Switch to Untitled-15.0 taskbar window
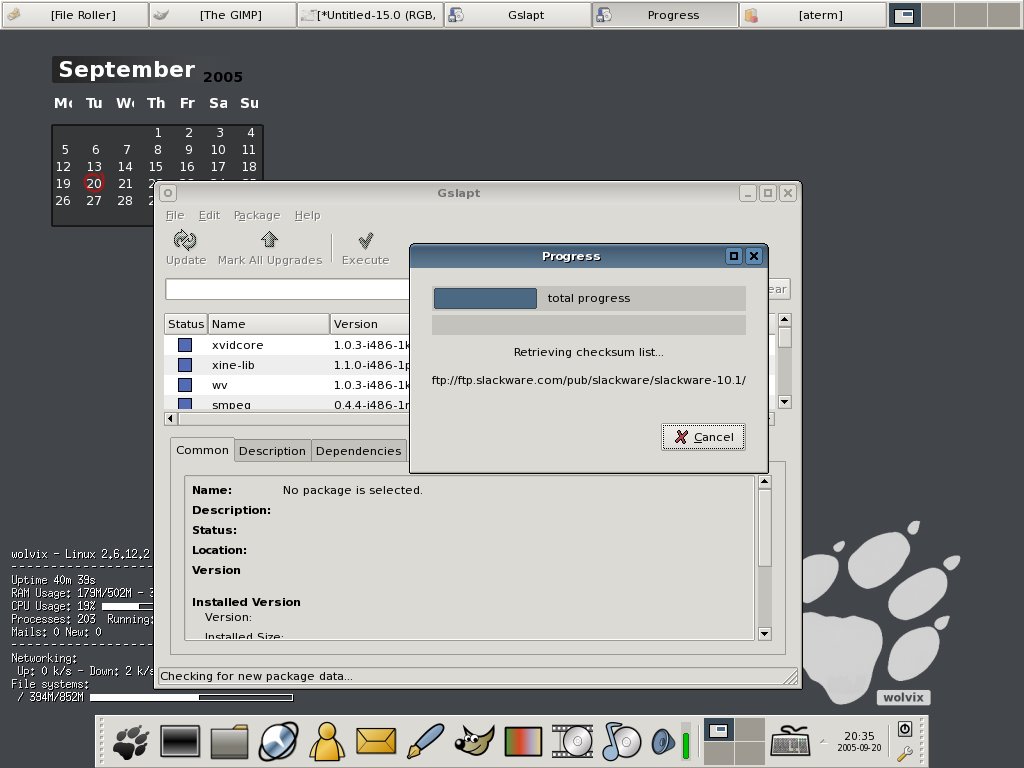Viewport: 1024px width, 768px height. coord(370,15)
